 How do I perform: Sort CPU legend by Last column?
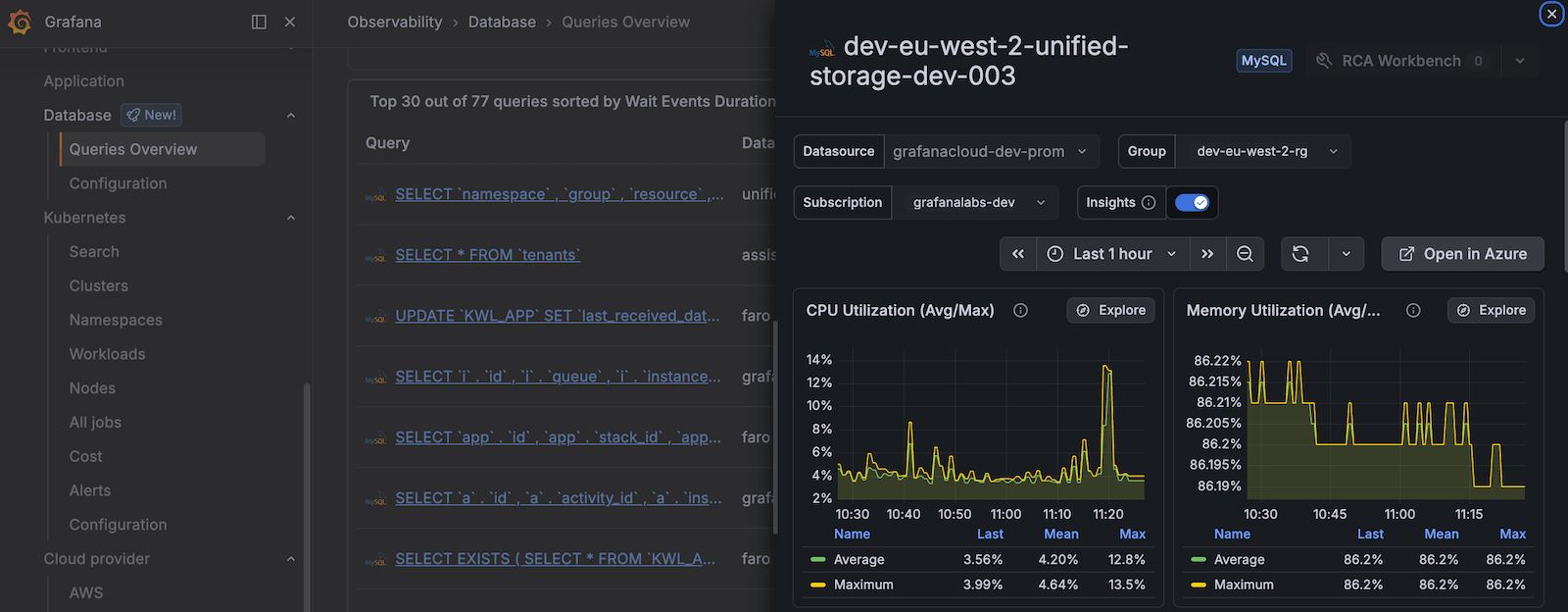[x=990, y=534]
